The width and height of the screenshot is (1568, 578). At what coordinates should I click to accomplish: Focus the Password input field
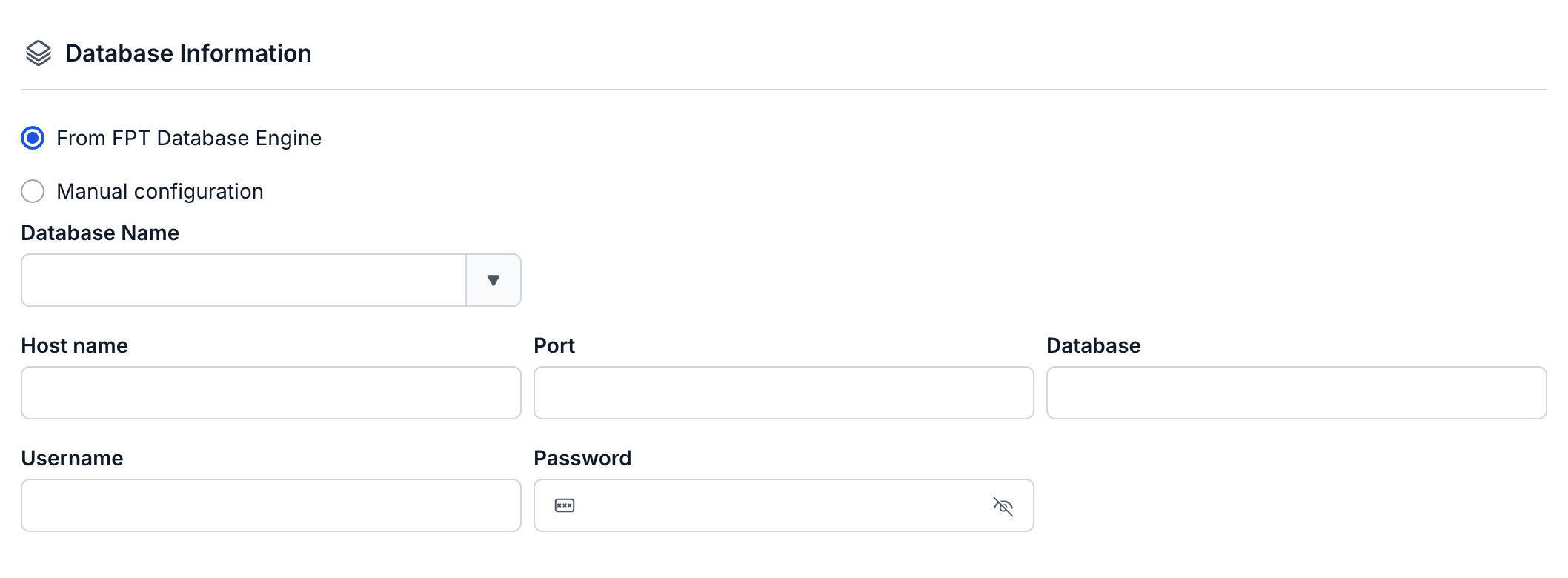coord(784,505)
